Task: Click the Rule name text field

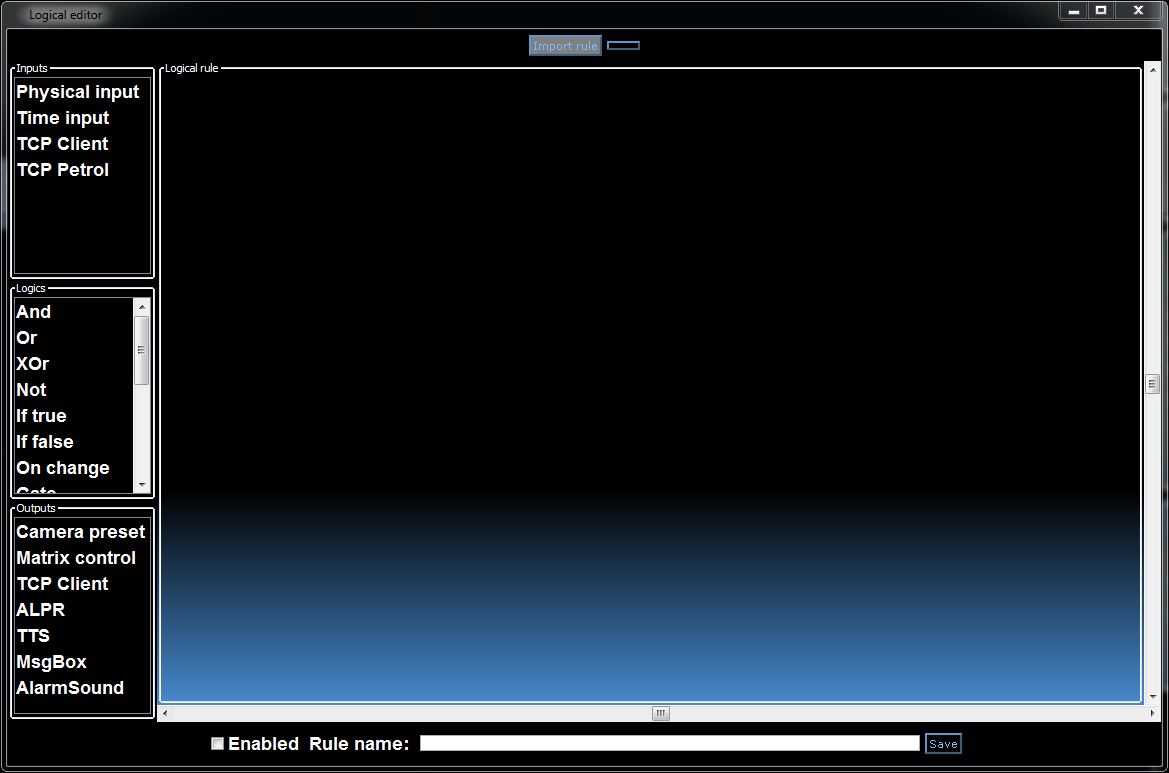Action: click(x=668, y=743)
